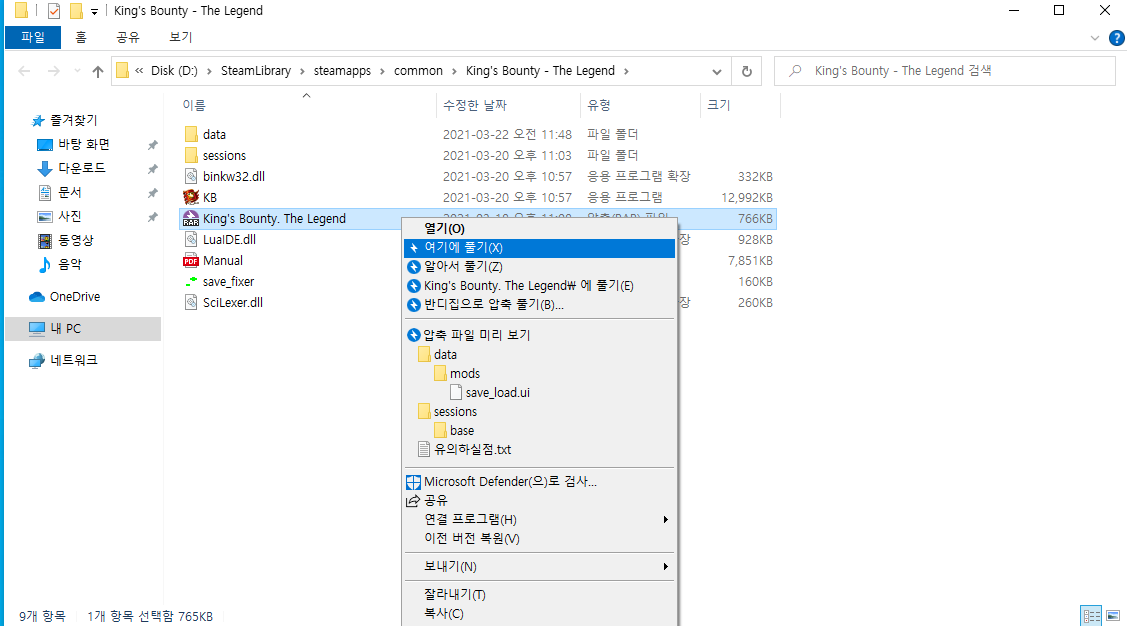Click the new folder icon in title bar
Image resolution: width=1127 pixels, height=626 pixels.
tap(75, 11)
